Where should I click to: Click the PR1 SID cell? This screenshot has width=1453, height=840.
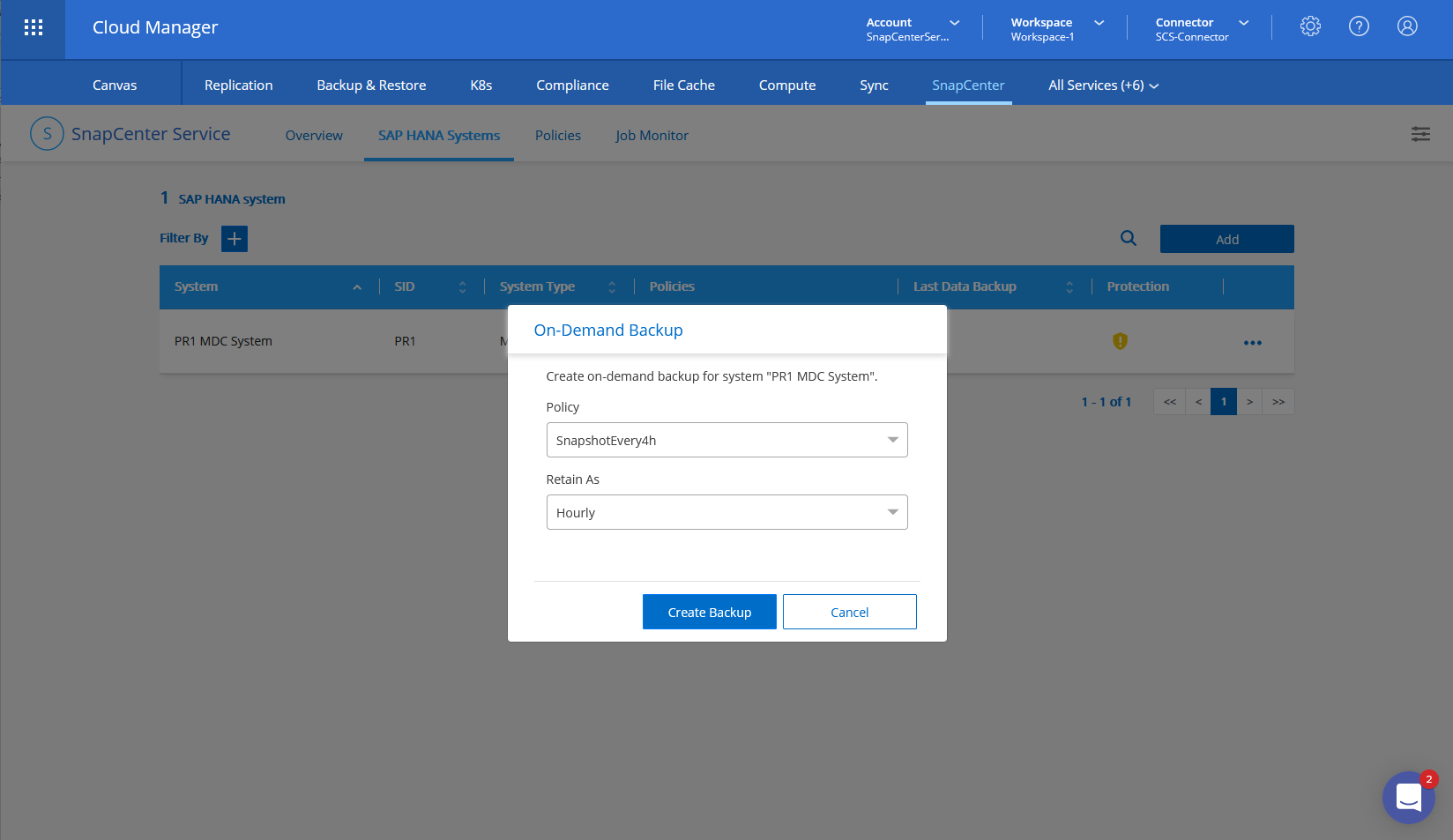coord(405,341)
